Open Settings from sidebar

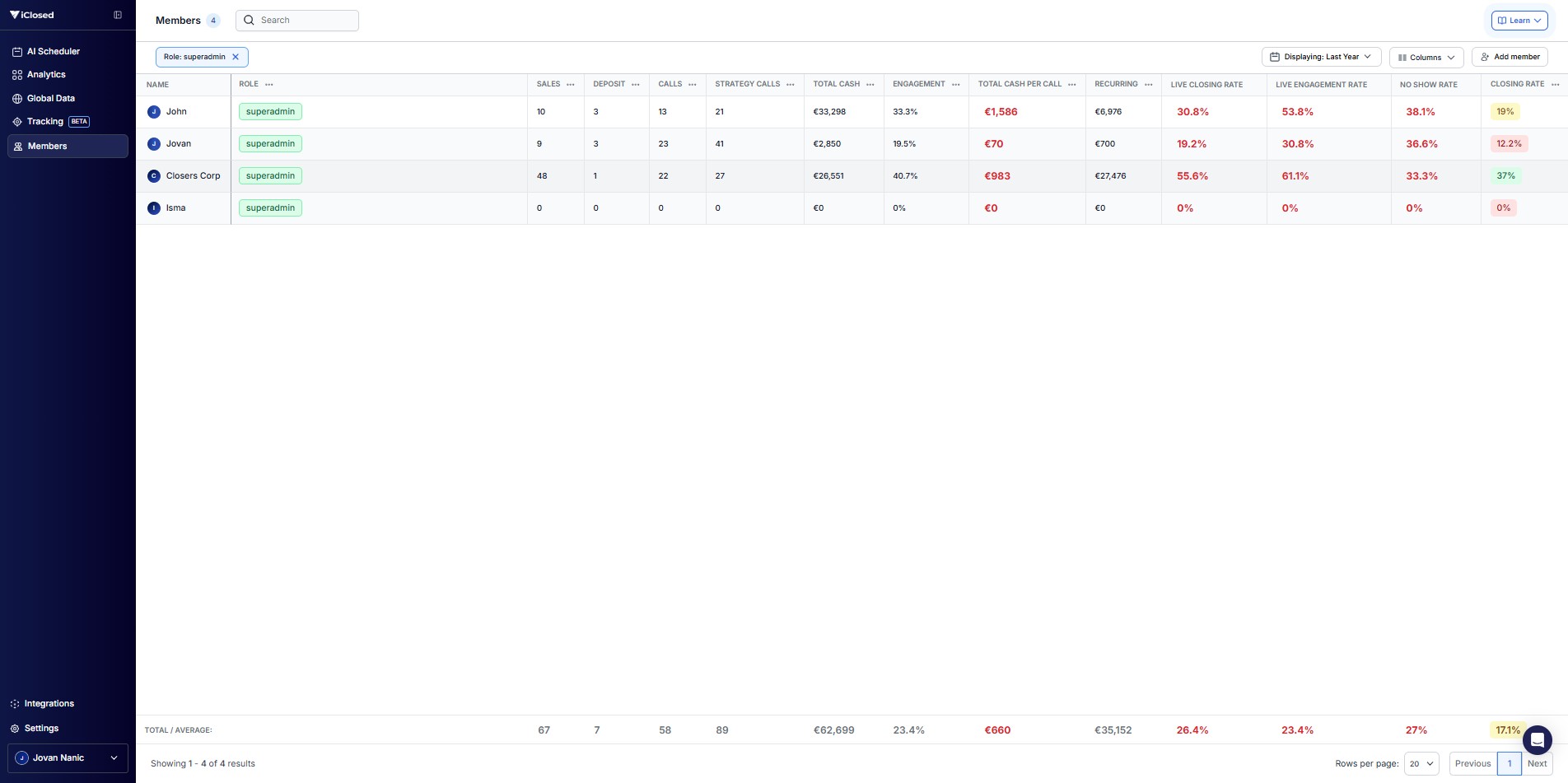point(68,728)
